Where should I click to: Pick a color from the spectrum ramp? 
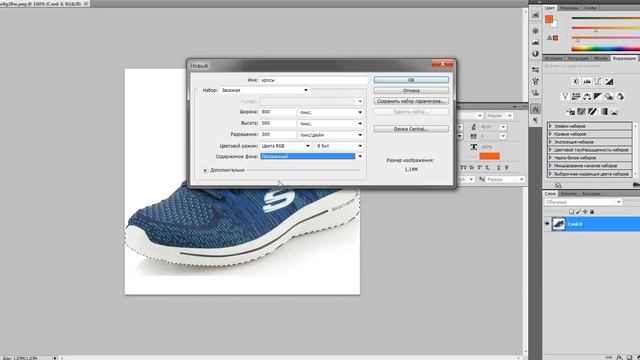tap(606, 49)
